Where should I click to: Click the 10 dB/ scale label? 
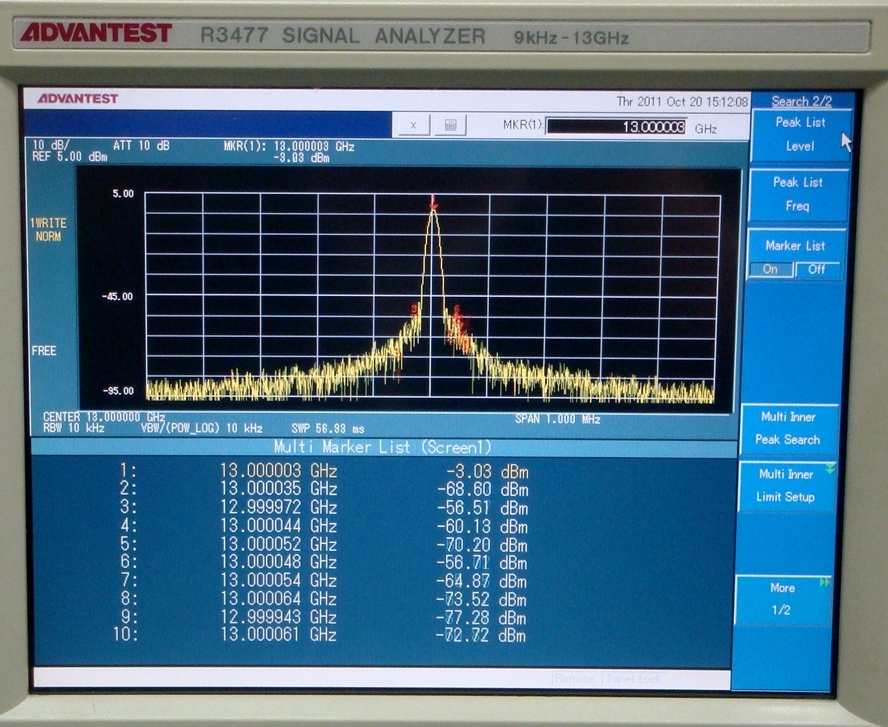pyautogui.click(x=52, y=145)
